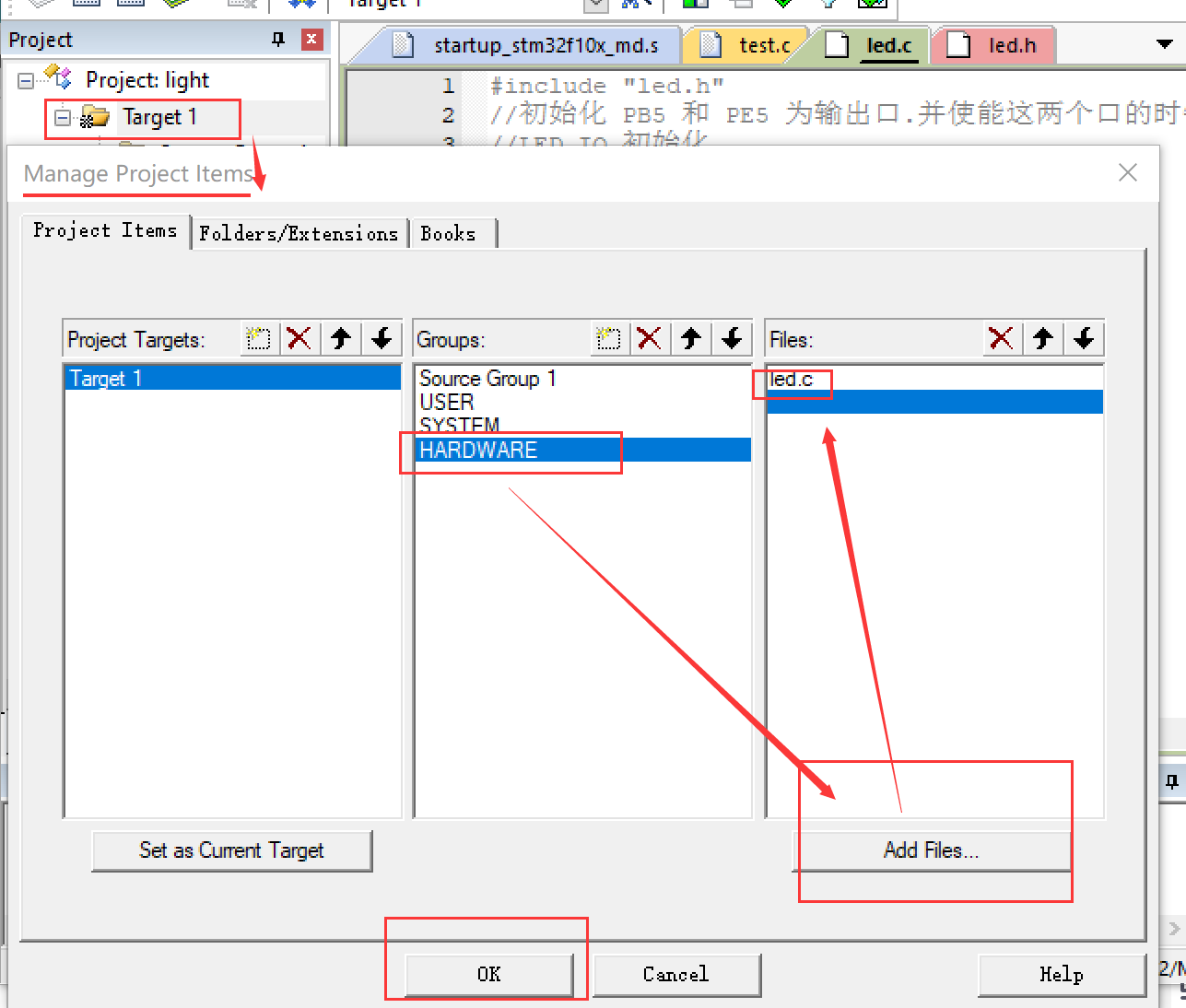Viewport: 1186px width, 1008px height.
Task: Select Source Group 1 in Groups list
Action: pos(582,379)
